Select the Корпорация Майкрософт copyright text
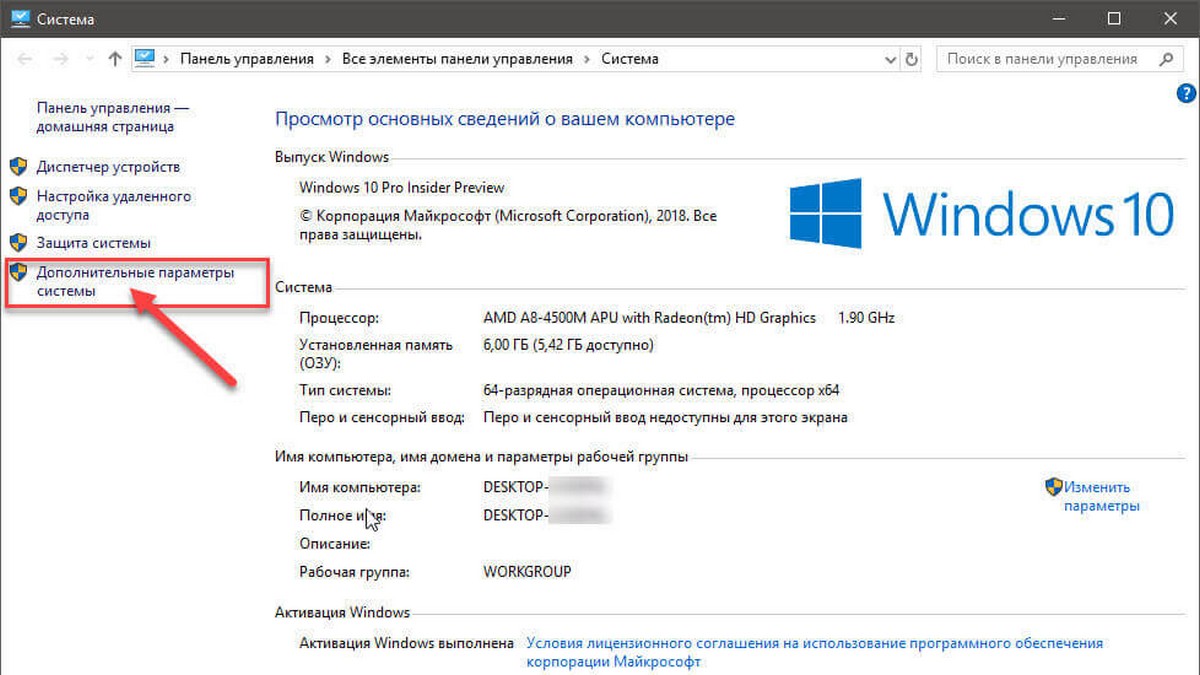 point(508,226)
